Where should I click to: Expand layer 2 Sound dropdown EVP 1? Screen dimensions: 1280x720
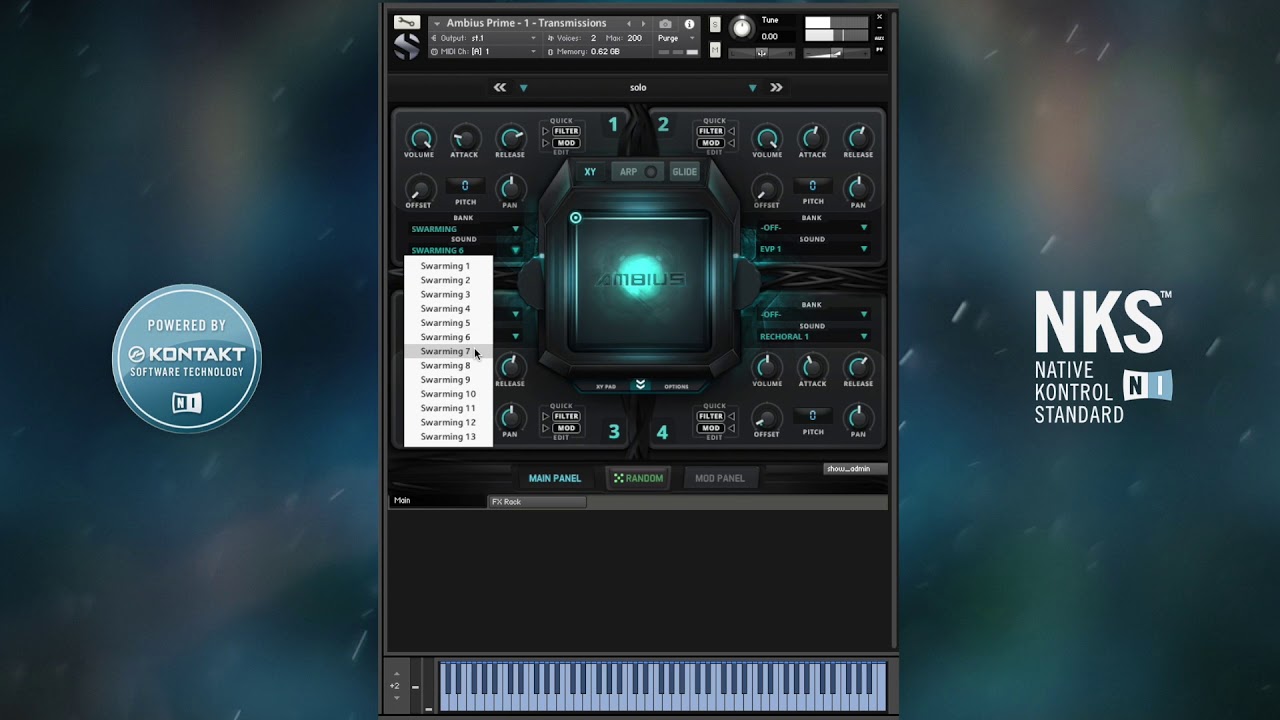point(813,249)
